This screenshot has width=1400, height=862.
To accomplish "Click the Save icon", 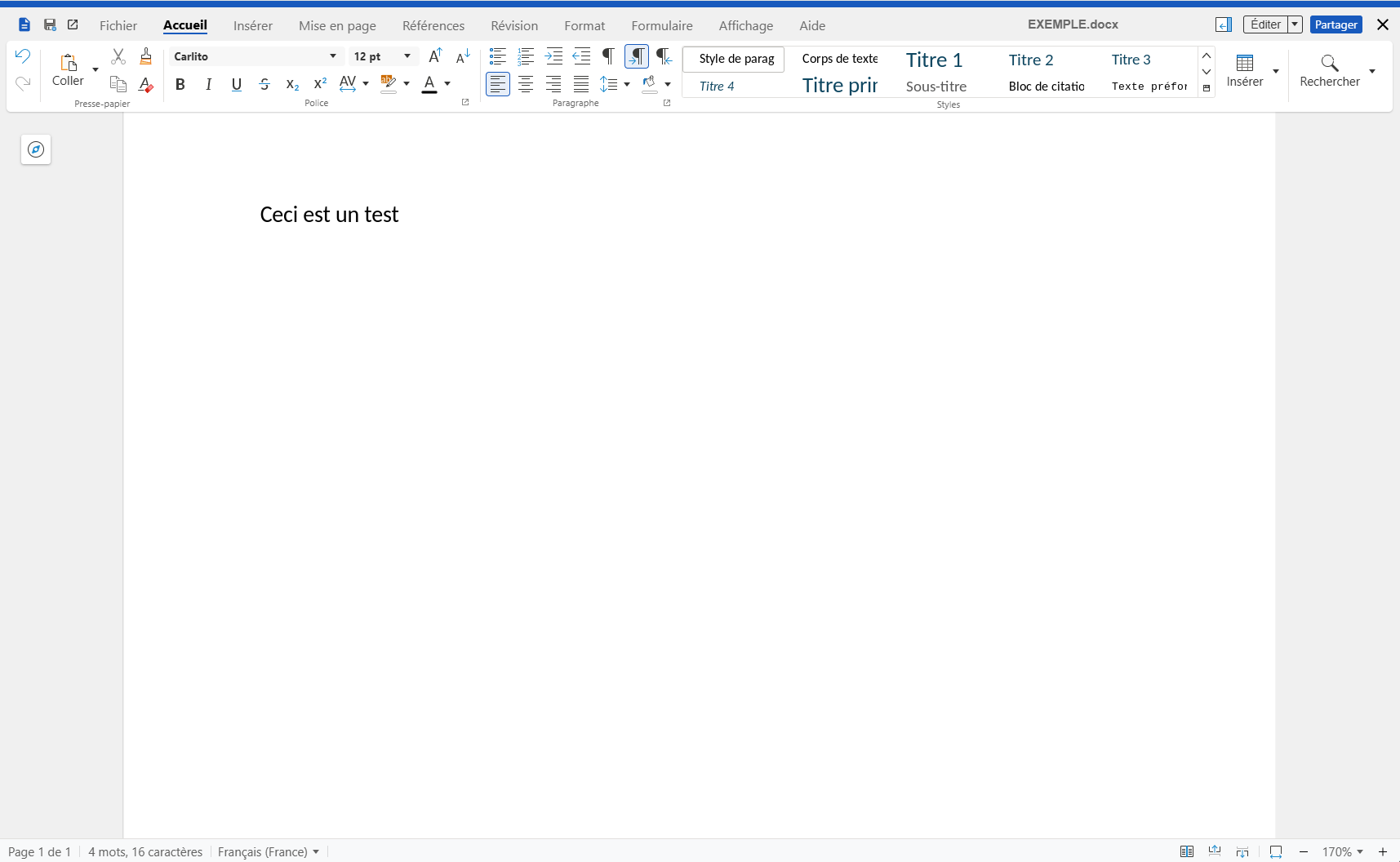I will click(50, 24).
